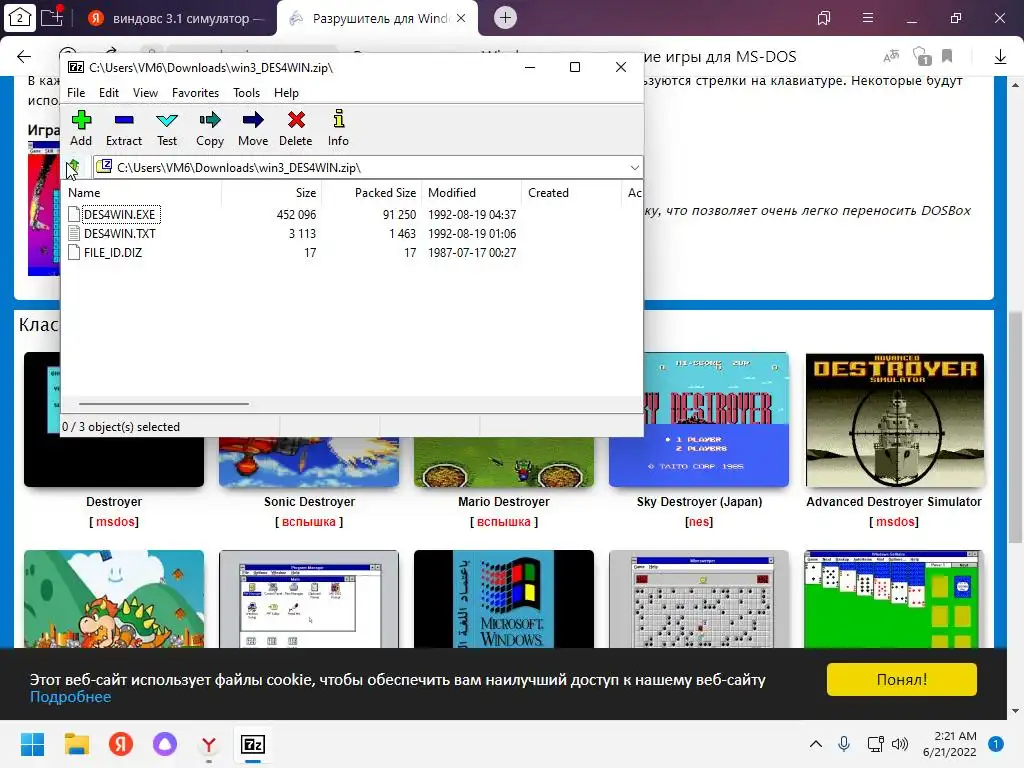Screen dimensions: 1024x768
Task: Open the Solitaire game thumbnail
Action: [x=894, y=599]
